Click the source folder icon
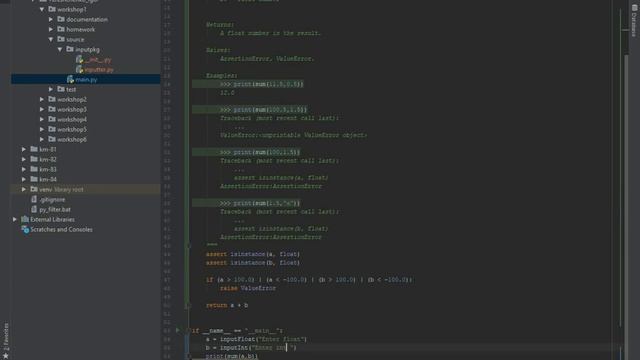 pos(61,39)
